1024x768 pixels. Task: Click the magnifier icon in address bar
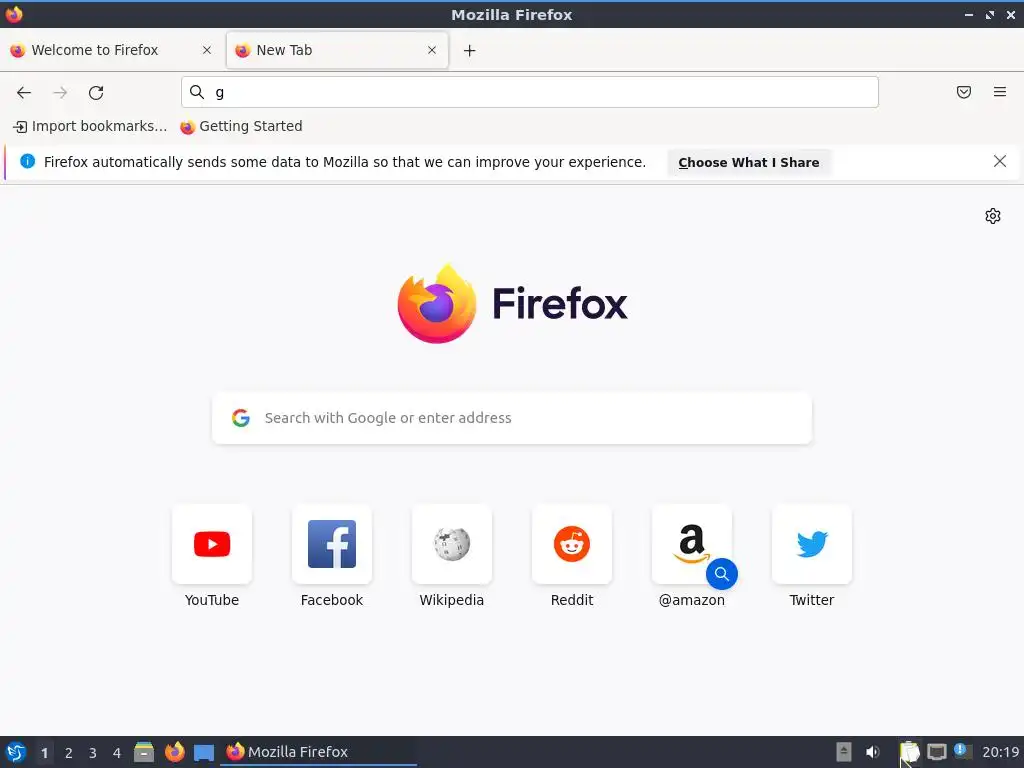coord(197,92)
